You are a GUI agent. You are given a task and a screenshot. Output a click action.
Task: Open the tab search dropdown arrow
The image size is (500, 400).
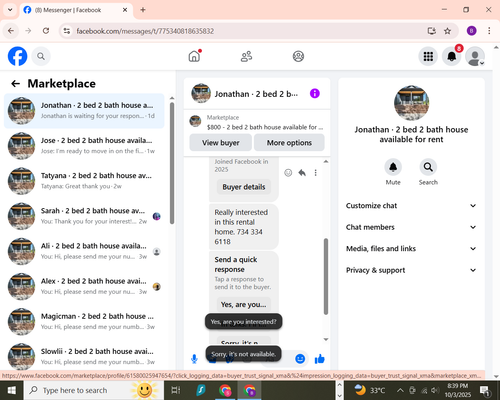tap(10, 10)
